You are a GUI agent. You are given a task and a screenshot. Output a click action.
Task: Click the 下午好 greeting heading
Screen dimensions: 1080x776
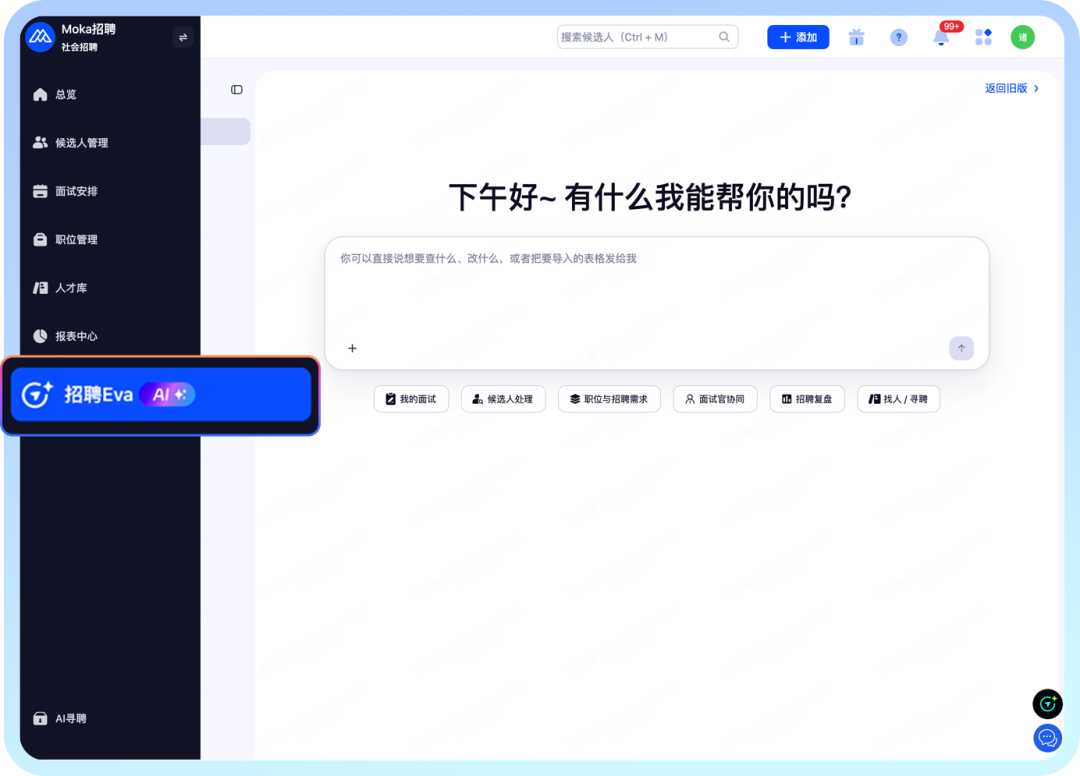(650, 198)
